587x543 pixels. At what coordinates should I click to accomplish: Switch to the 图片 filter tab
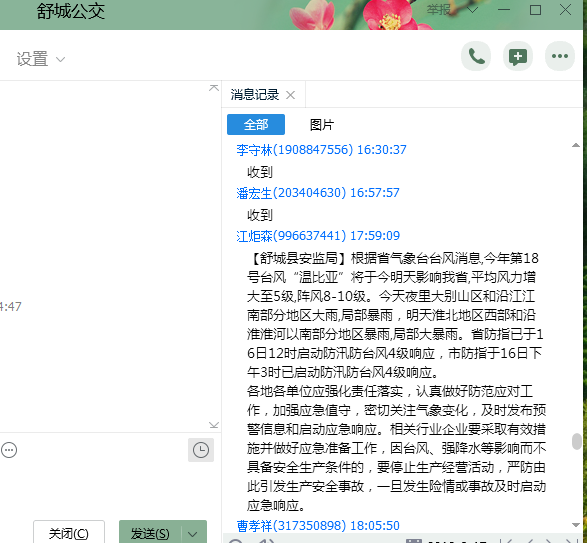tap(322, 125)
